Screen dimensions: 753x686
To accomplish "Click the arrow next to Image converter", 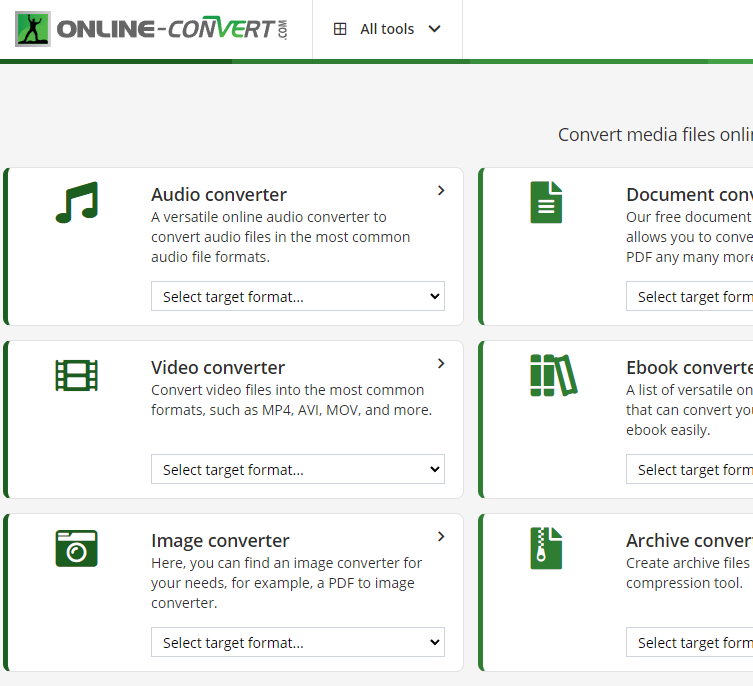I will 441,537.
